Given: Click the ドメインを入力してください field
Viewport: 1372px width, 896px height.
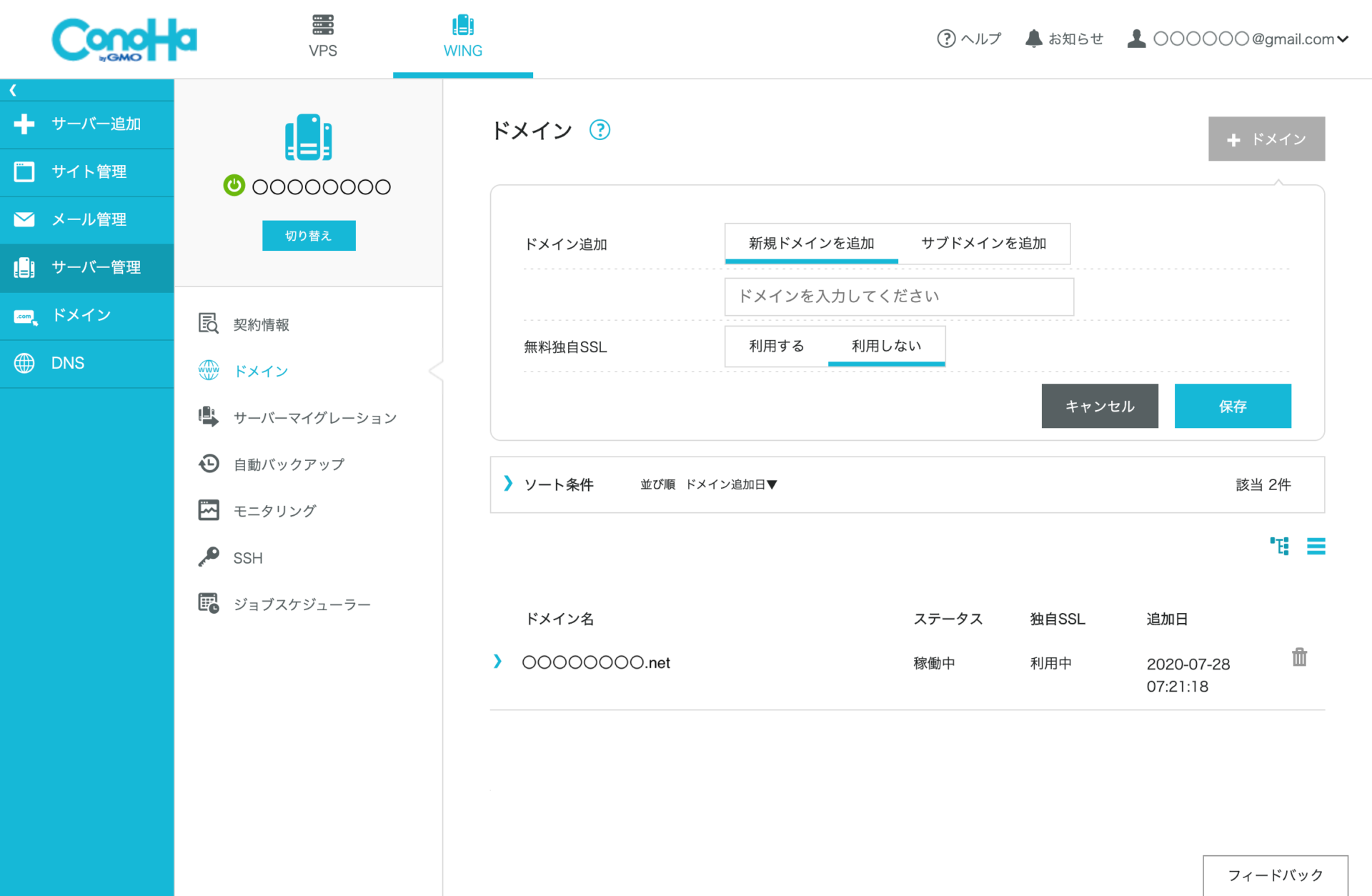Looking at the screenshot, I should (898, 297).
